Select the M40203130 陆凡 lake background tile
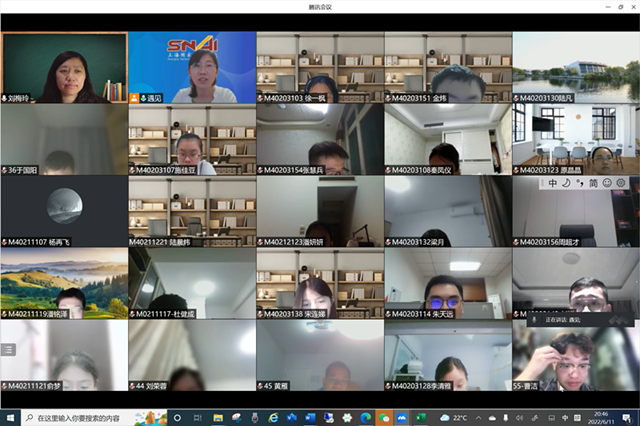The image size is (640, 426). click(575, 66)
